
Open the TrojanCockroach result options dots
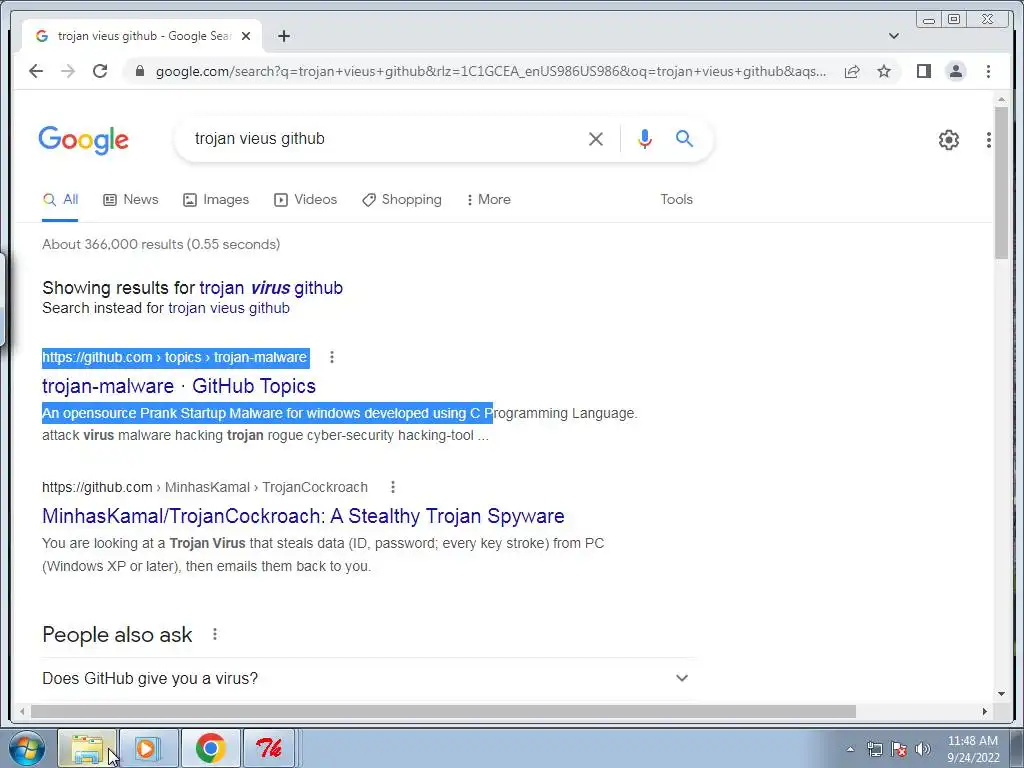click(x=392, y=487)
